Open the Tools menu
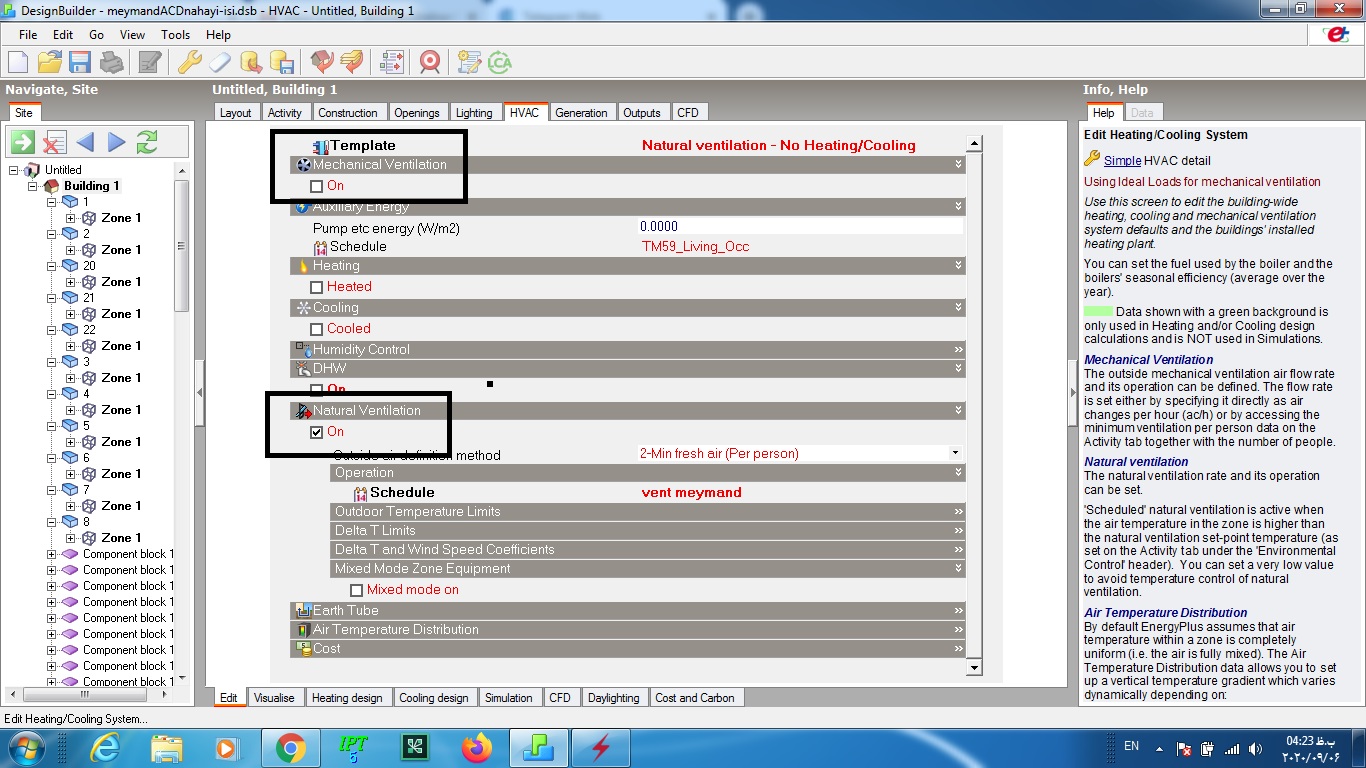The height and width of the screenshot is (768, 1366). (x=176, y=34)
